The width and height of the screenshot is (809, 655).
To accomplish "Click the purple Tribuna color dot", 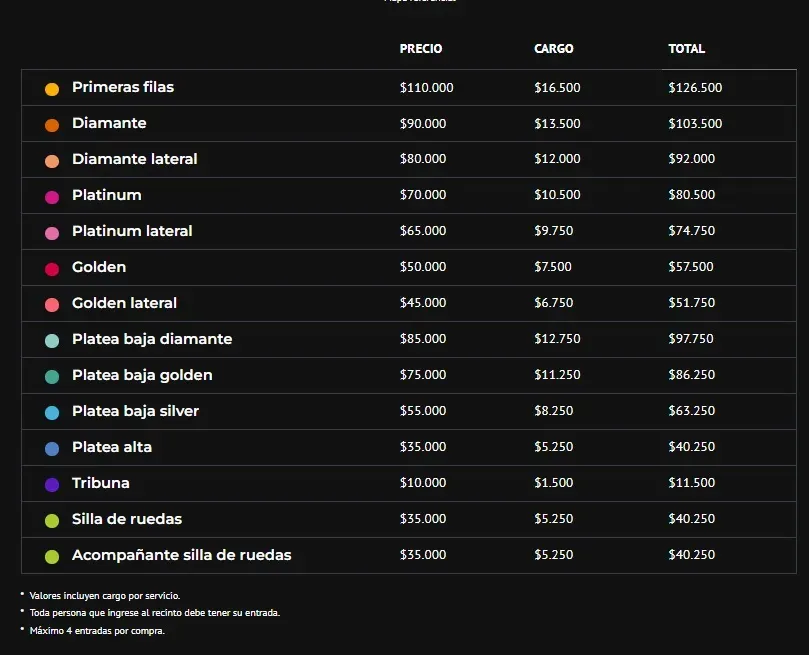I will (x=52, y=485).
